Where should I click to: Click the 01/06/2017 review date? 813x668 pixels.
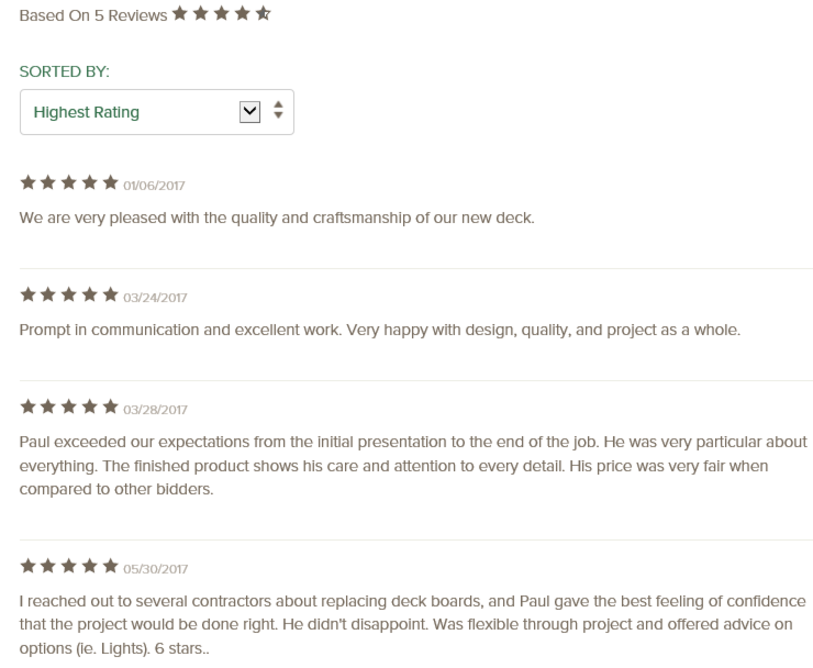point(154,186)
